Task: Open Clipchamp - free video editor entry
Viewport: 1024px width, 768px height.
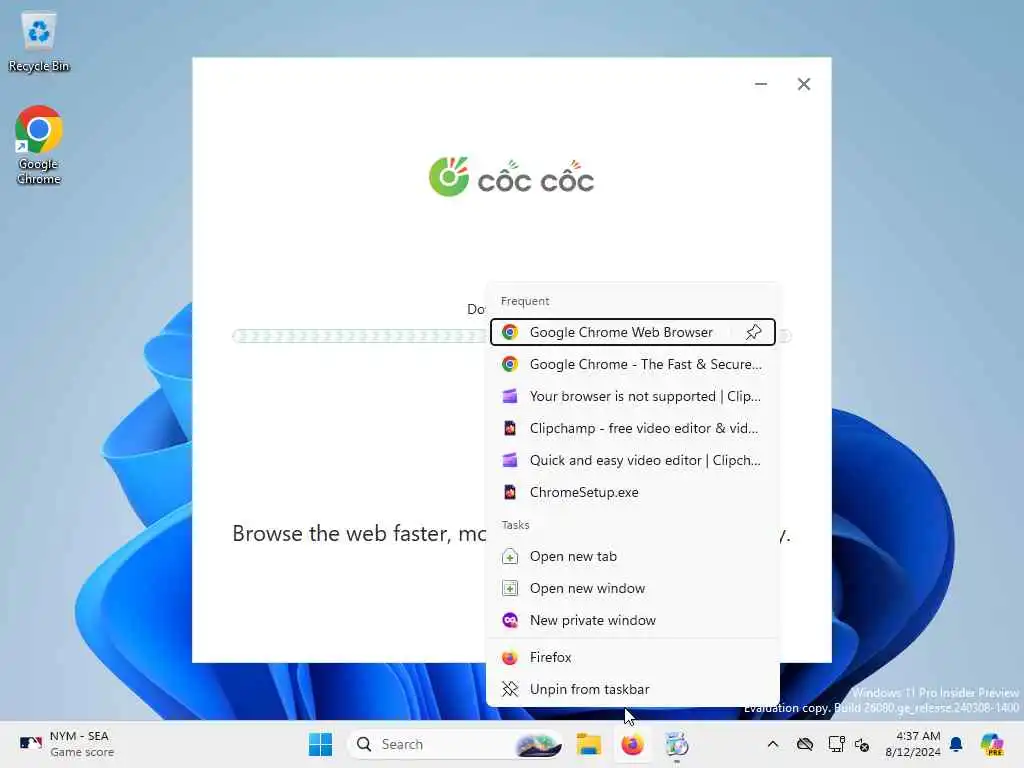Action: (632, 428)
